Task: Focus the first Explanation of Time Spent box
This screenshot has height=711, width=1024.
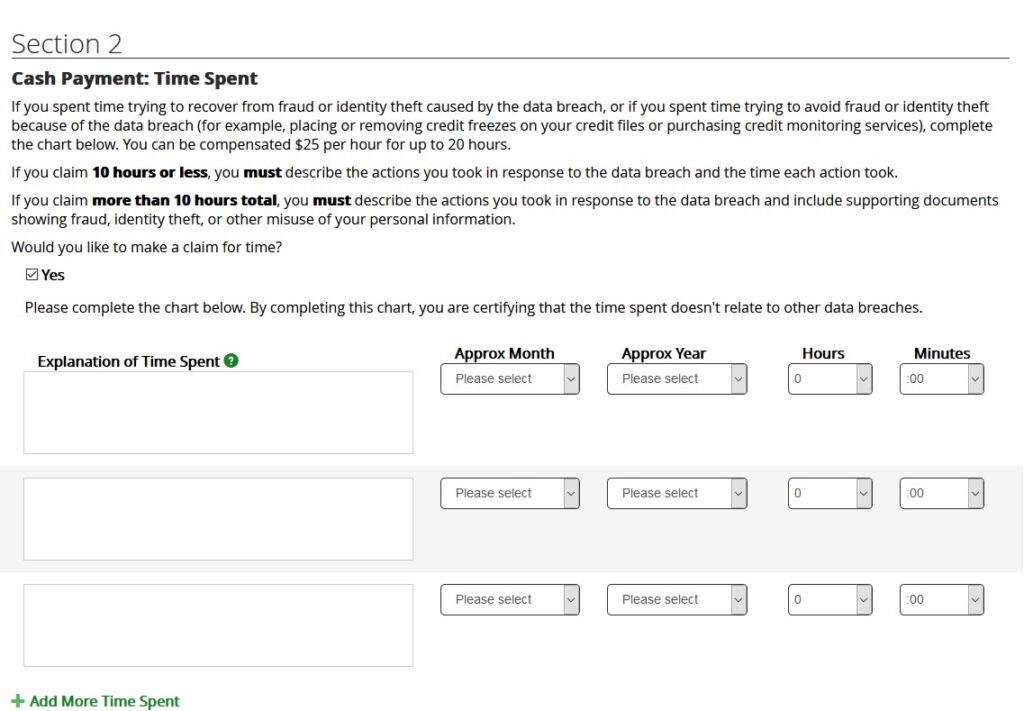Action: (218, 413)
